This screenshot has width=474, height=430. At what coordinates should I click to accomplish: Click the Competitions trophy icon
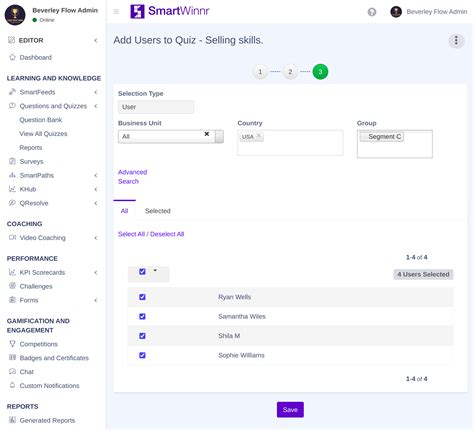(12, 344)
